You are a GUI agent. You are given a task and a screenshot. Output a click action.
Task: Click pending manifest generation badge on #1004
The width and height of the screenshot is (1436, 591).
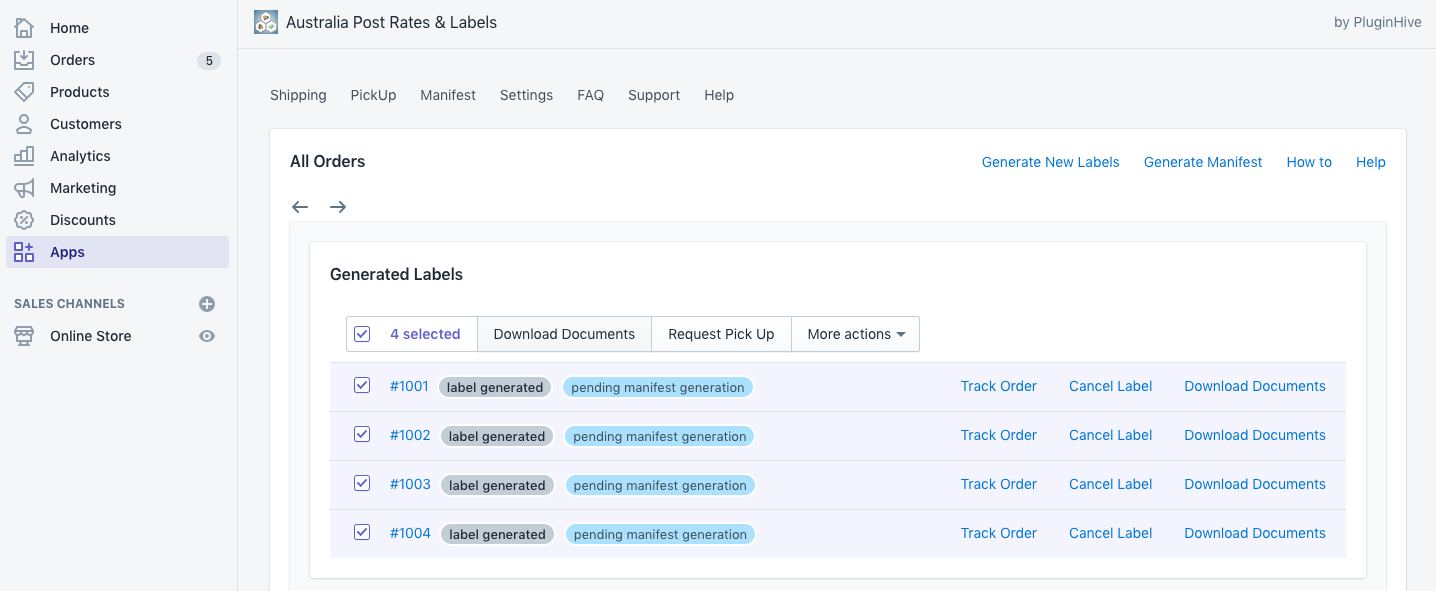(x=660, y=534)
